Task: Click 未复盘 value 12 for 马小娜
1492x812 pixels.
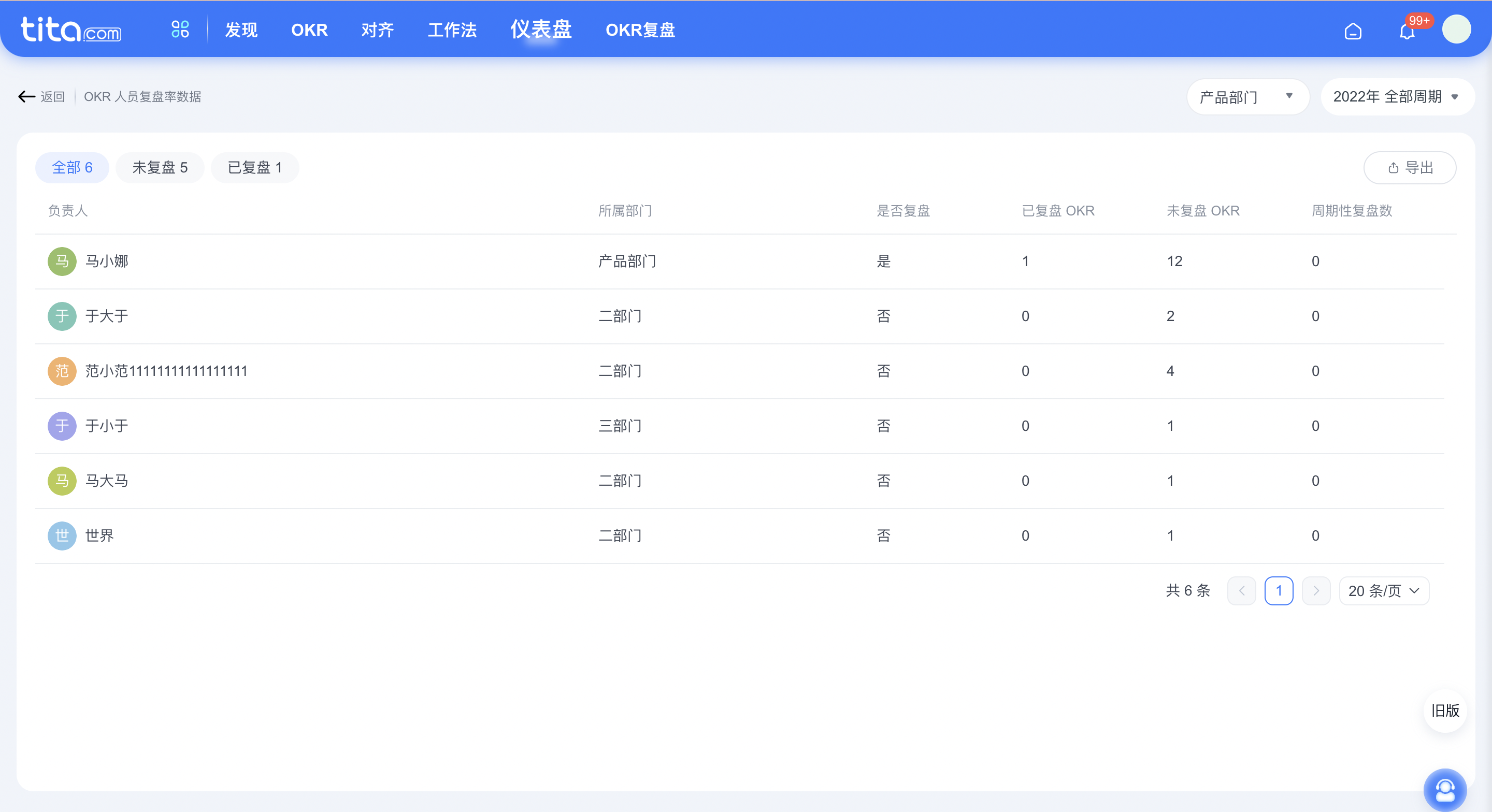Action: tap(1174, 261)
